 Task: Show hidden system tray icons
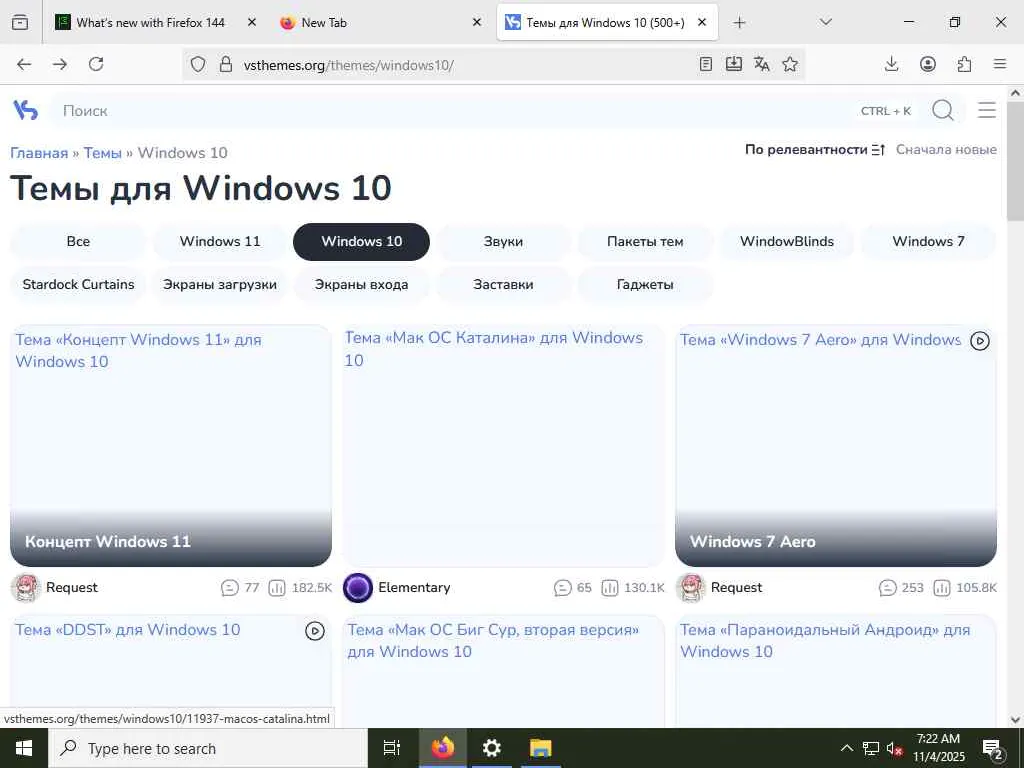846,748
